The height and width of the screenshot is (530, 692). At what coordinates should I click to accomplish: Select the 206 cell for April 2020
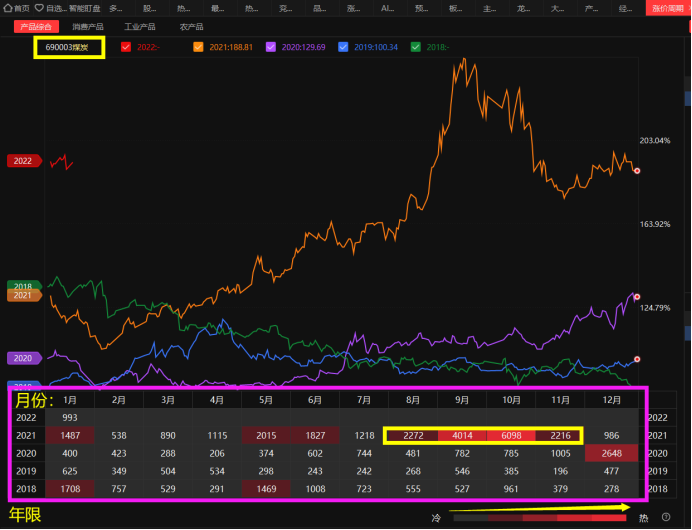(x=217, y=453)
